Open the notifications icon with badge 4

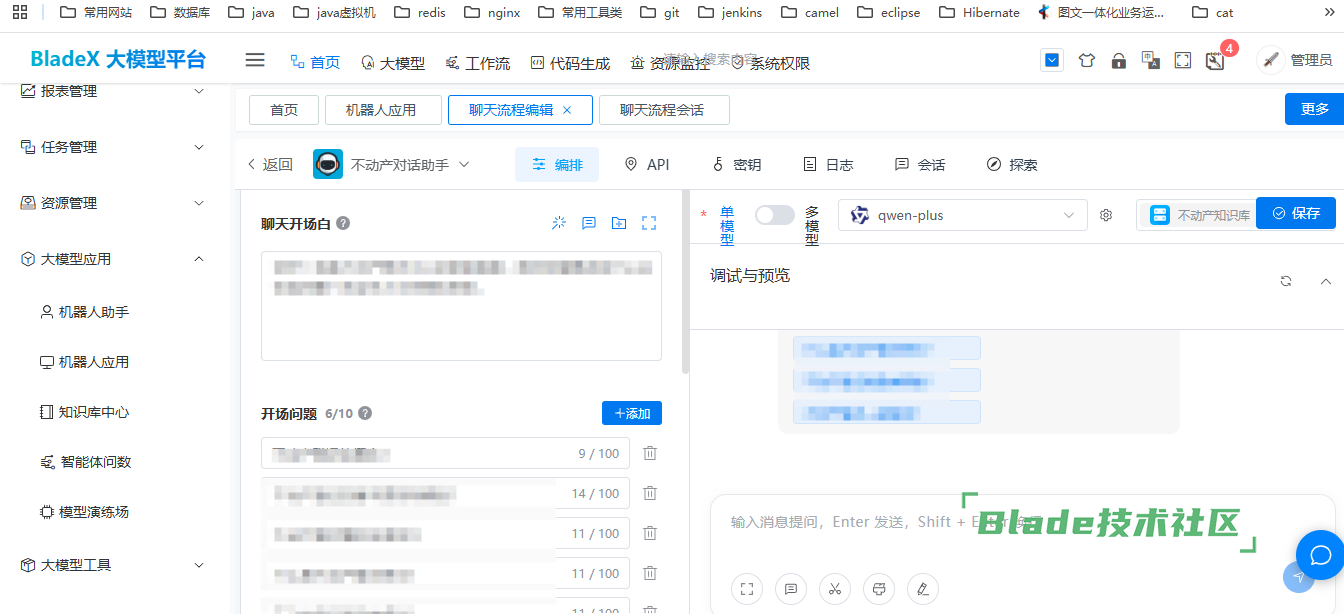click(x=1215, y=61)
